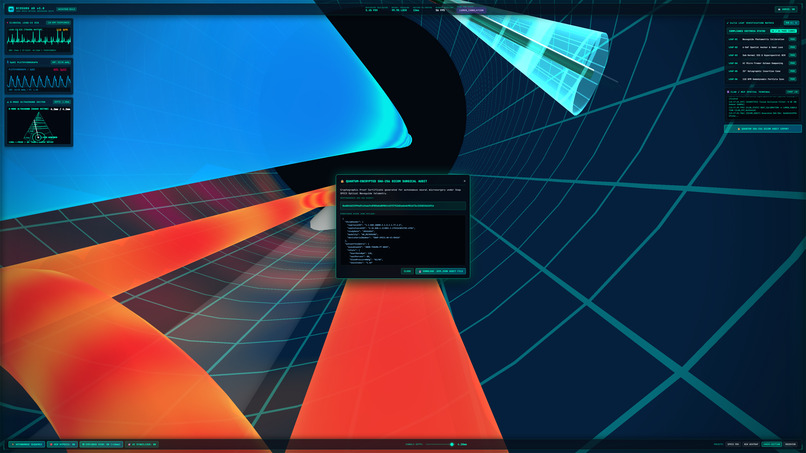The height and width of the screenshot is (453, 806).
Task: Click the purple LUMEN_CANNULATION phase badge
Action: (x=471, y=10)
